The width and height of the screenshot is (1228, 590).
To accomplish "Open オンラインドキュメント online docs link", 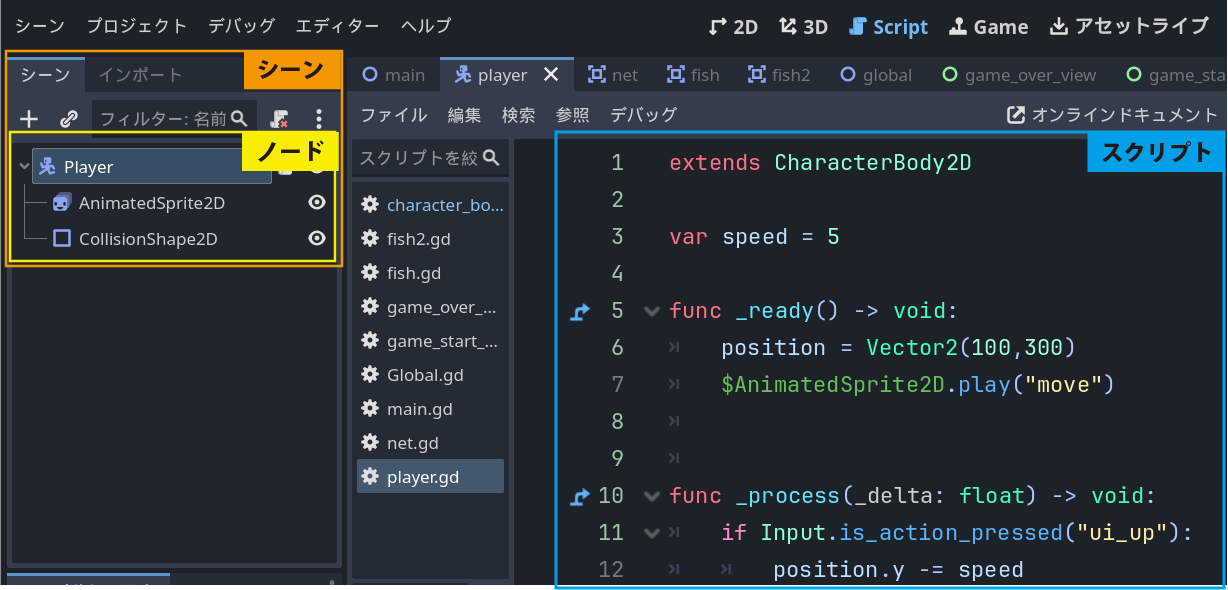I will [x=1113, y=115].
